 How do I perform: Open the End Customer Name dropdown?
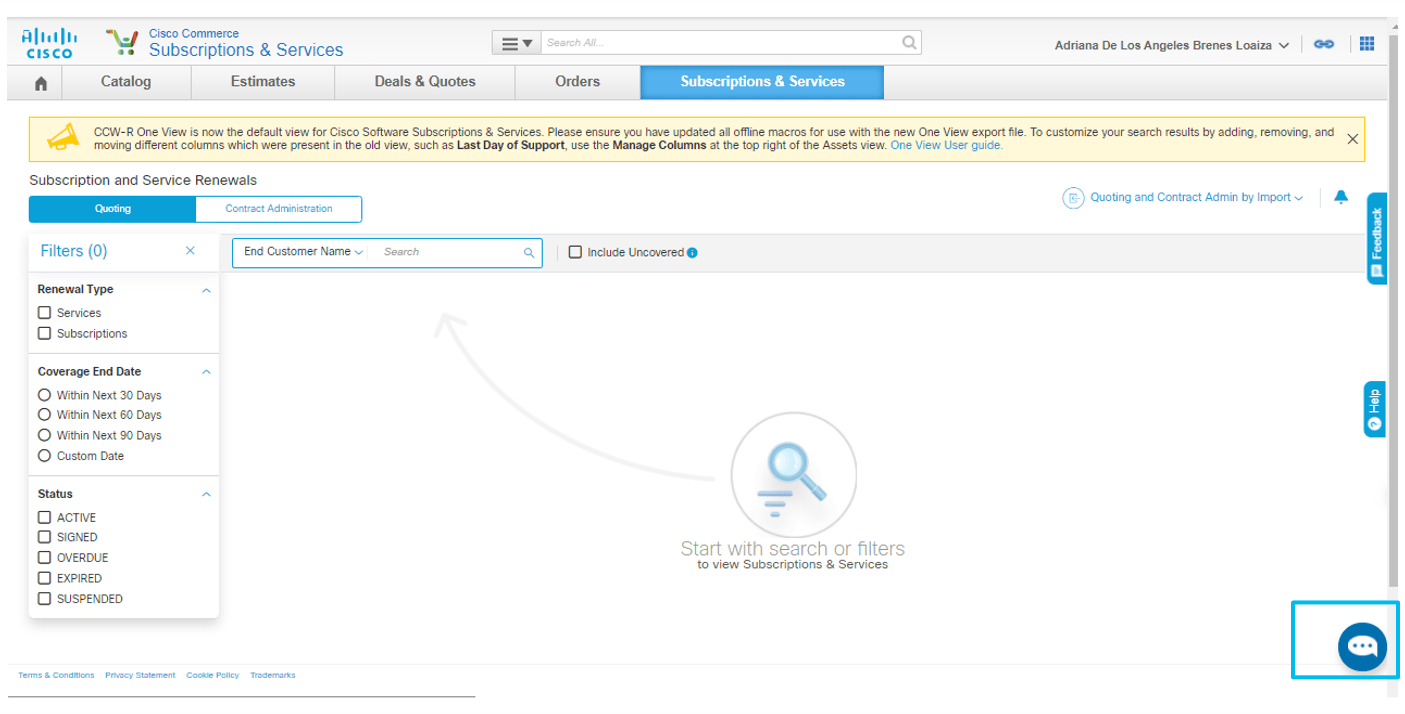(303, 252)
